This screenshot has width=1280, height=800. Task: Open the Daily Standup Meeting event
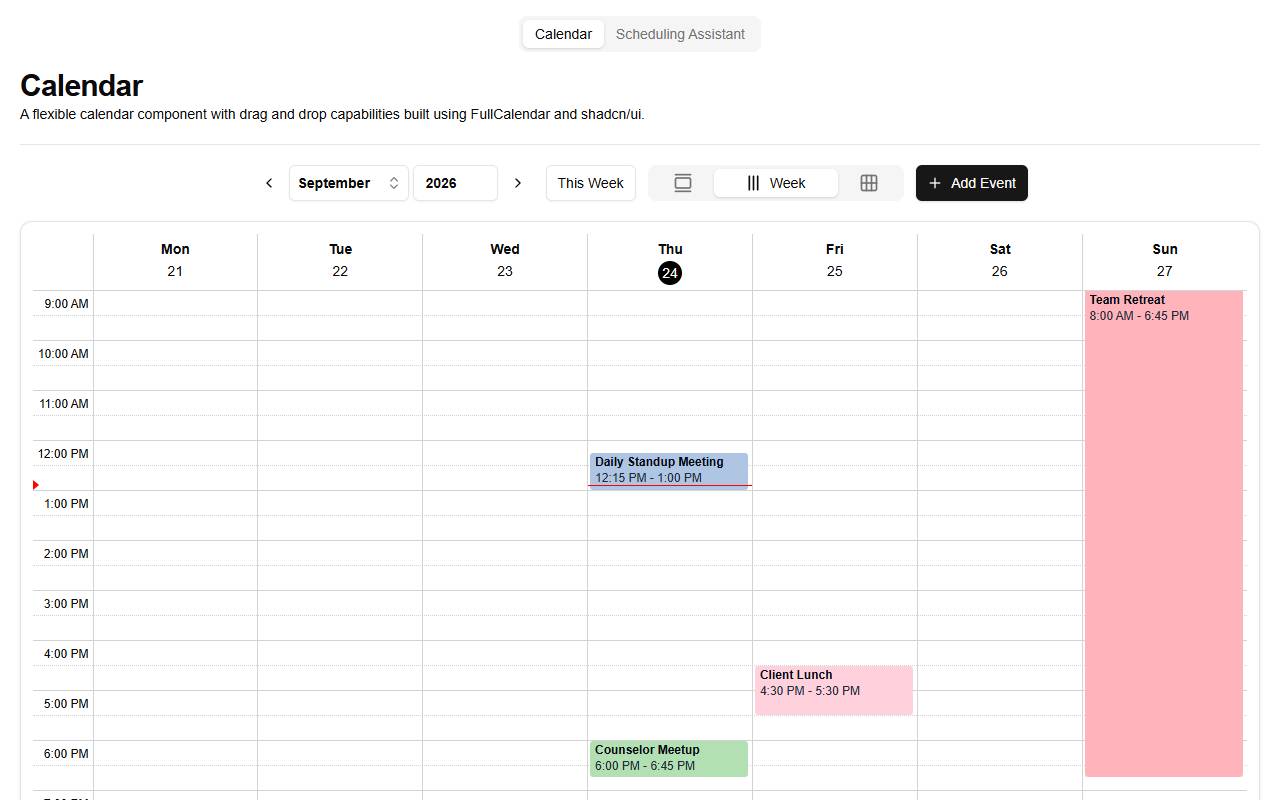(669, 471)
